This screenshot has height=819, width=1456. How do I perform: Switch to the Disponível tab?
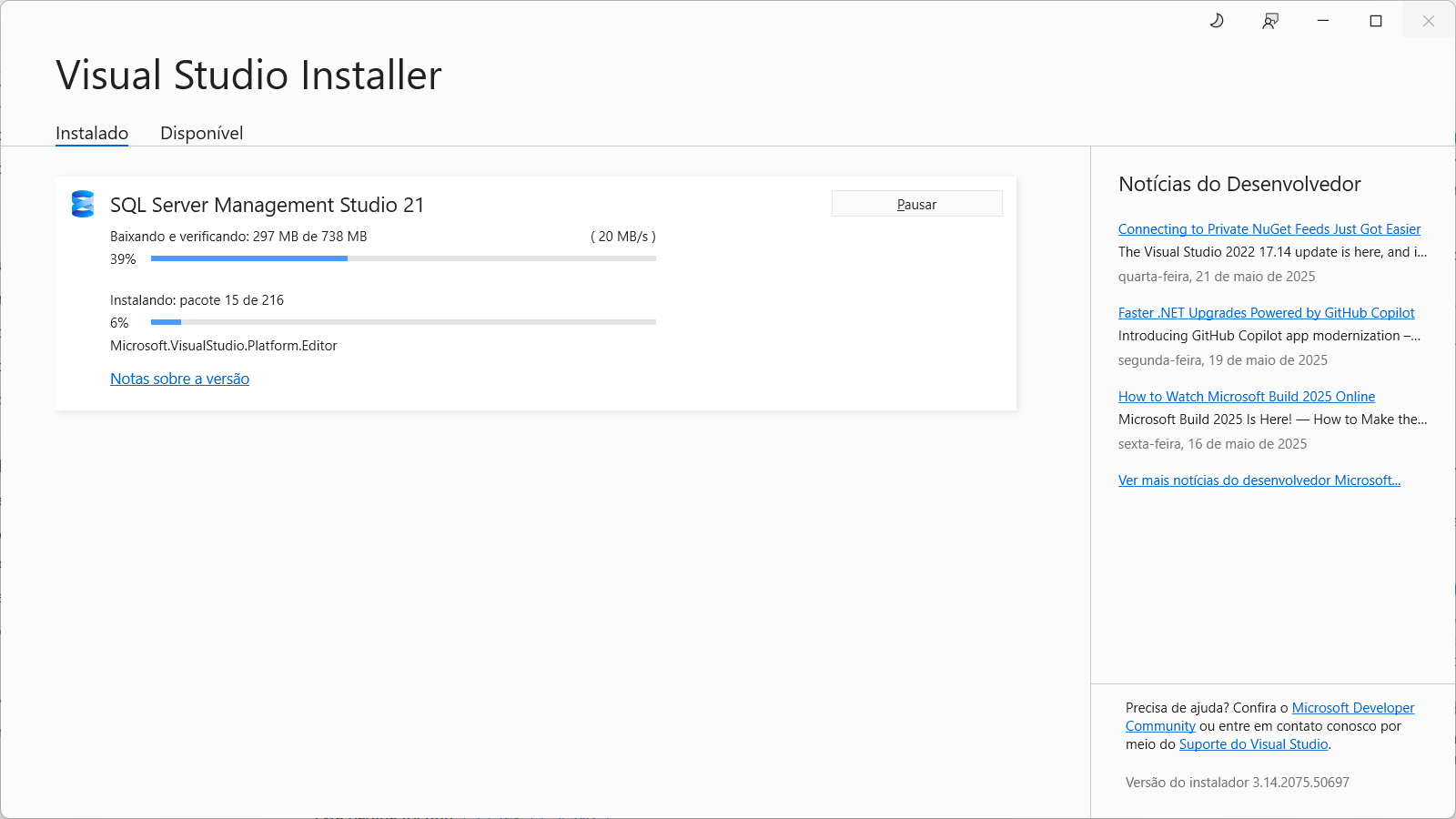(x=202, y=133)
